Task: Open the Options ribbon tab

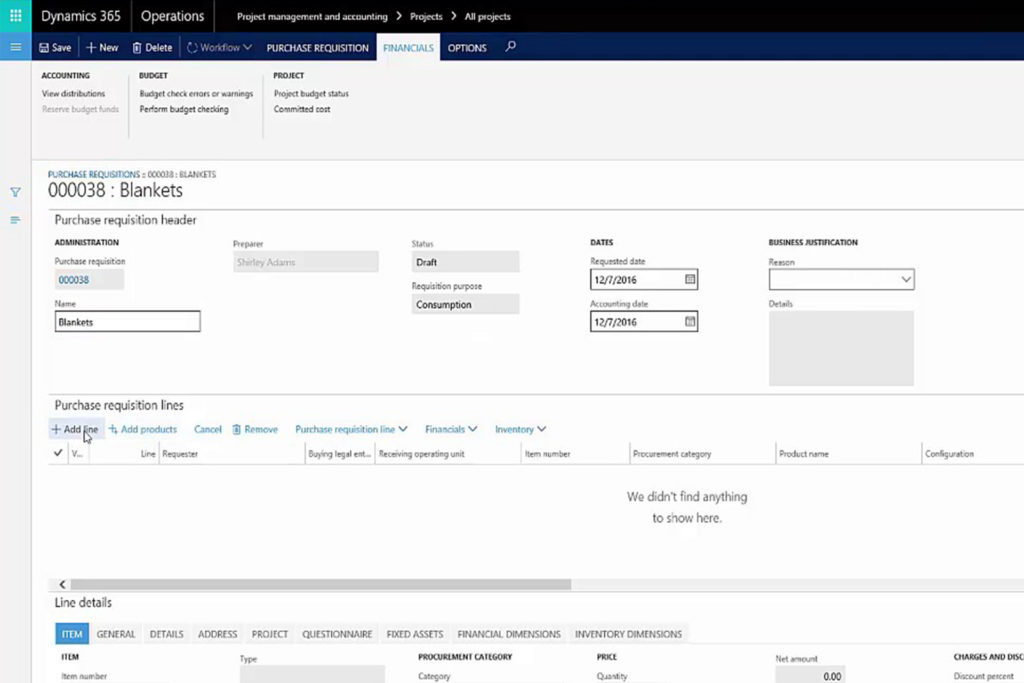Action: (467, 48)
